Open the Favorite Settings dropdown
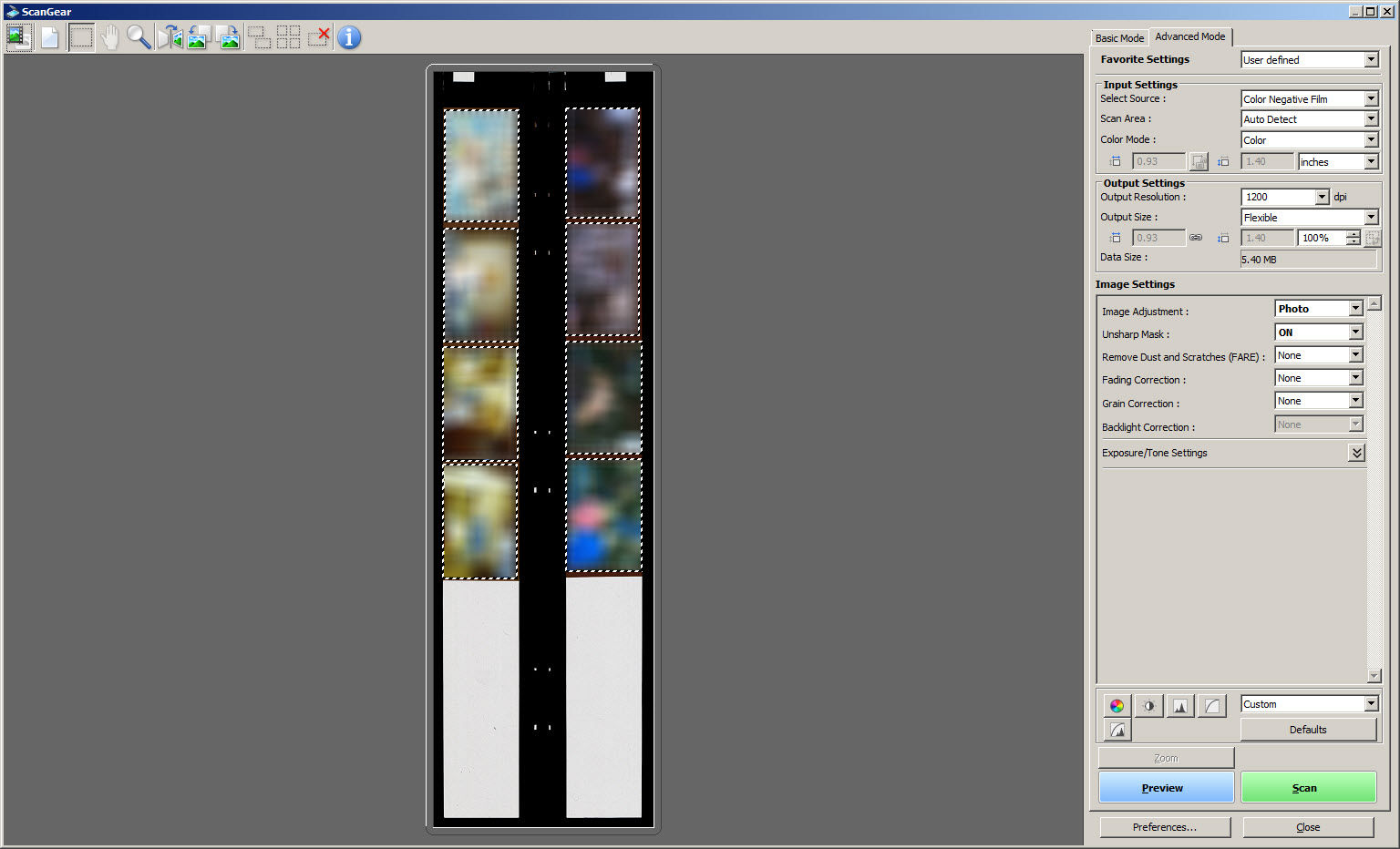The width and height of the screenshot is (1400, 849). click(1310, 60)
